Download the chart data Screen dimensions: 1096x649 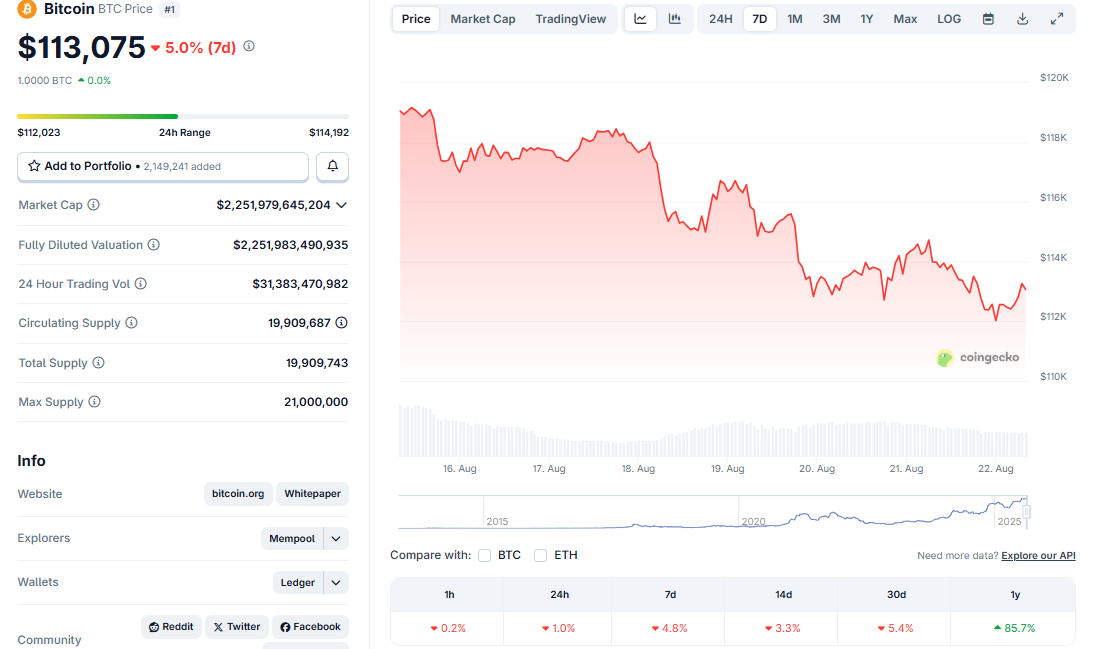click(1023, 19)
